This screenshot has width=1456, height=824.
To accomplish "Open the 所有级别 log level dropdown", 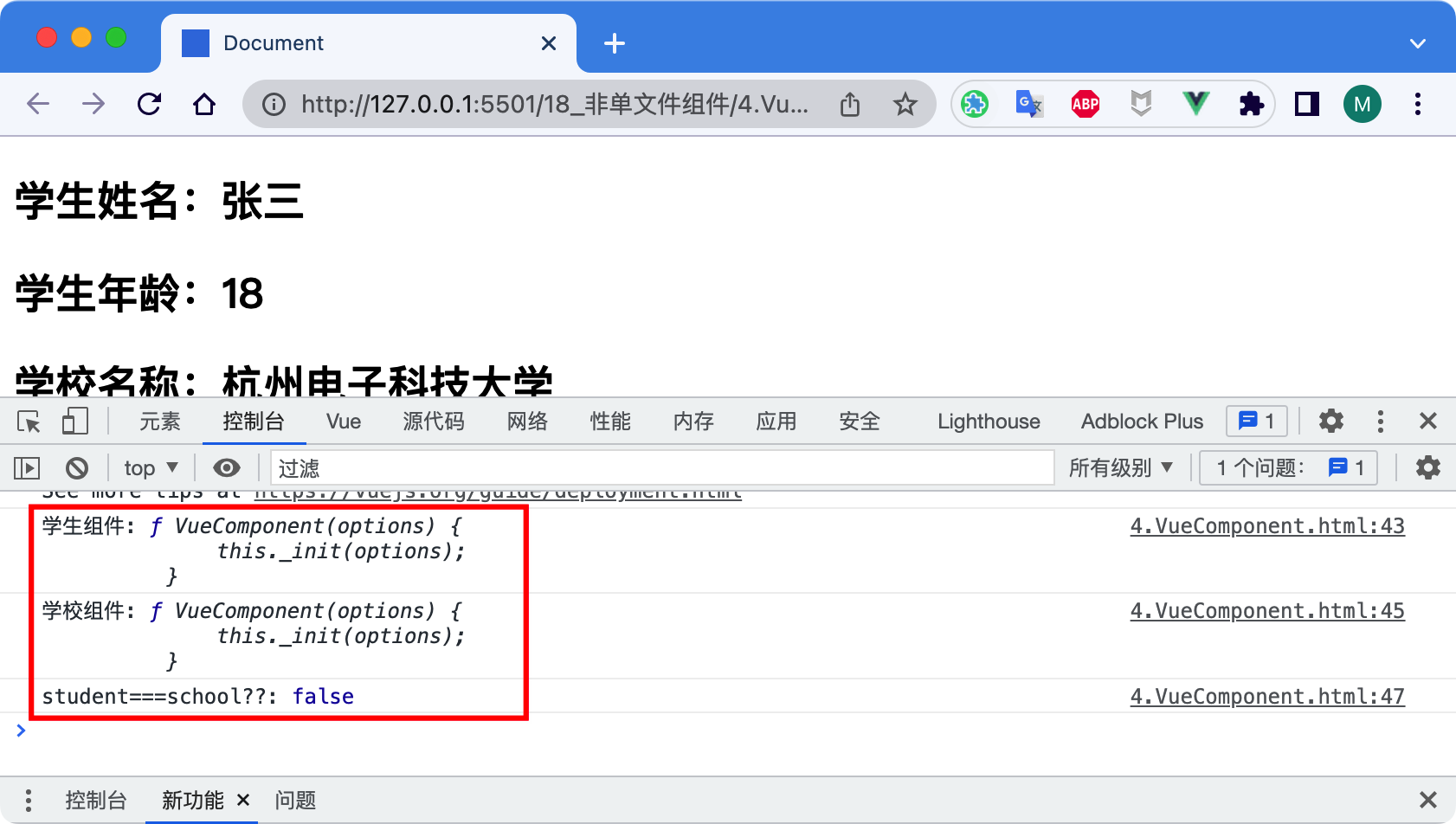I will (1120, 468).
